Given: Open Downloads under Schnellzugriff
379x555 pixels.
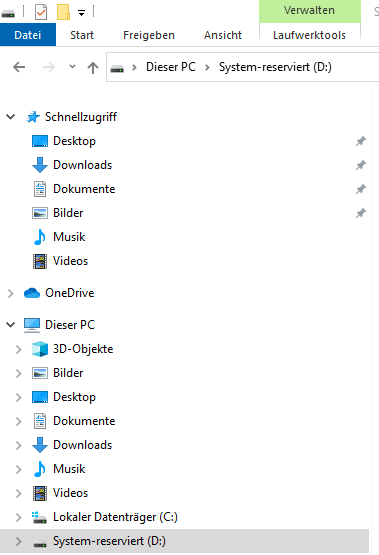Looking at the screenshot, I should coord(82,165).
